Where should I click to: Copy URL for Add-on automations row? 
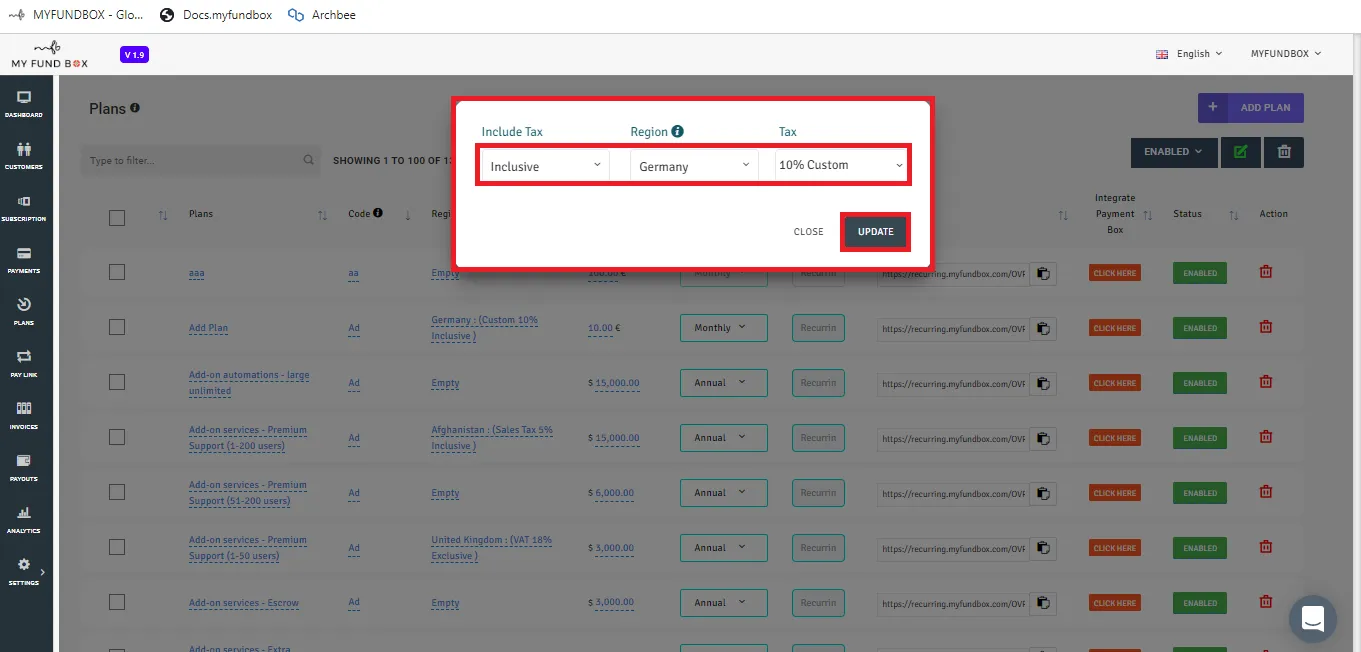1043,383
